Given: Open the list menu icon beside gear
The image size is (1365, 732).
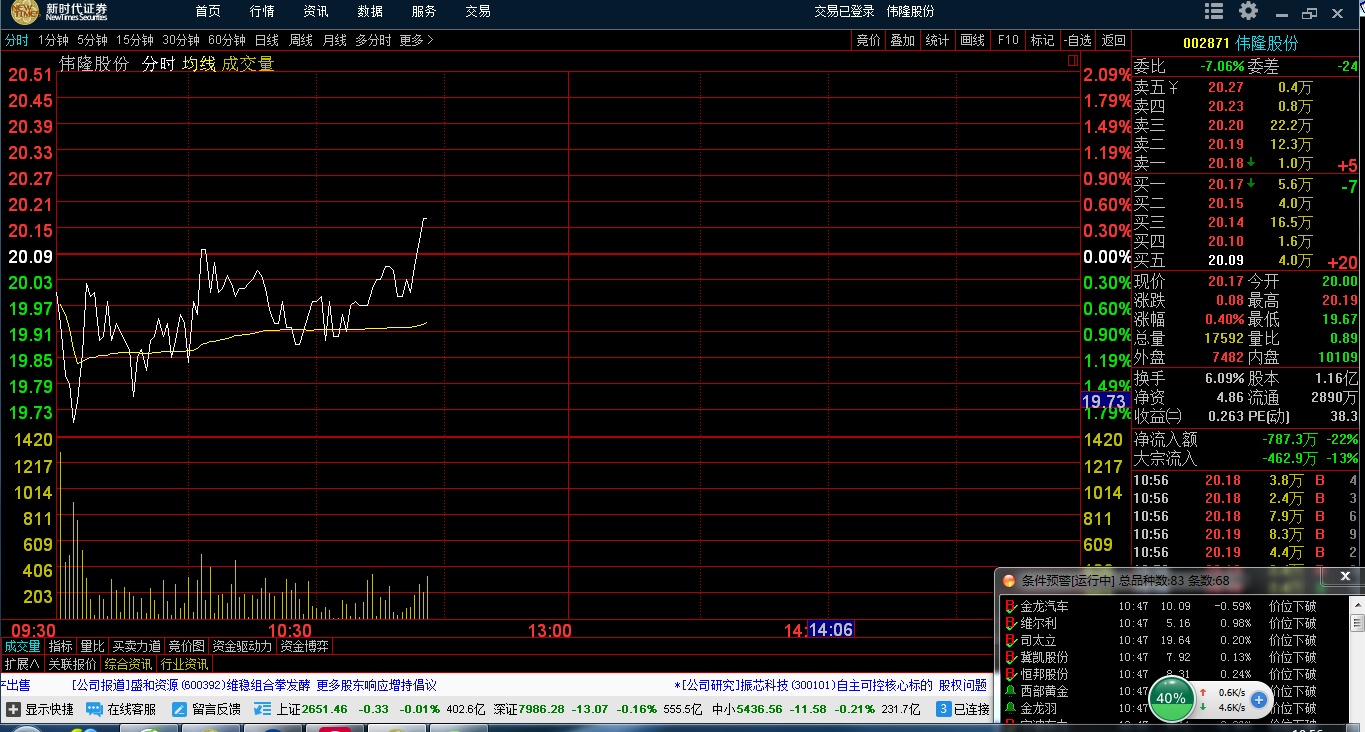Looking at the screenshot, I should (x=1214, y=11).
